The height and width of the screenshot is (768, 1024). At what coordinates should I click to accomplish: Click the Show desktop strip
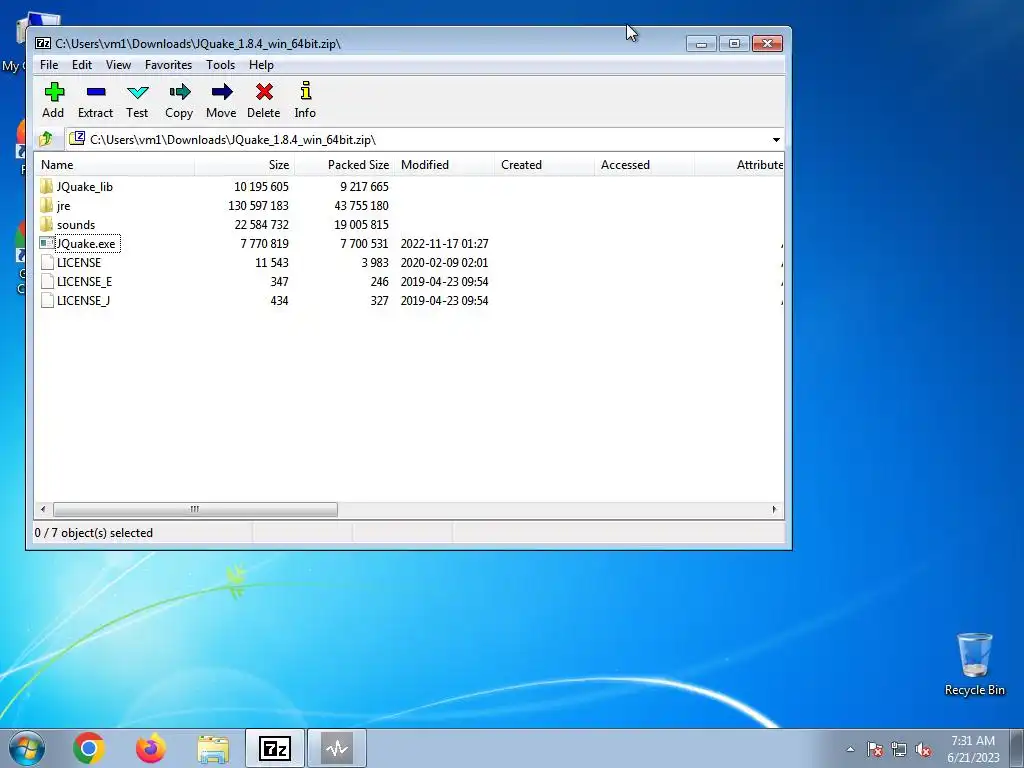pos(1017,749)
